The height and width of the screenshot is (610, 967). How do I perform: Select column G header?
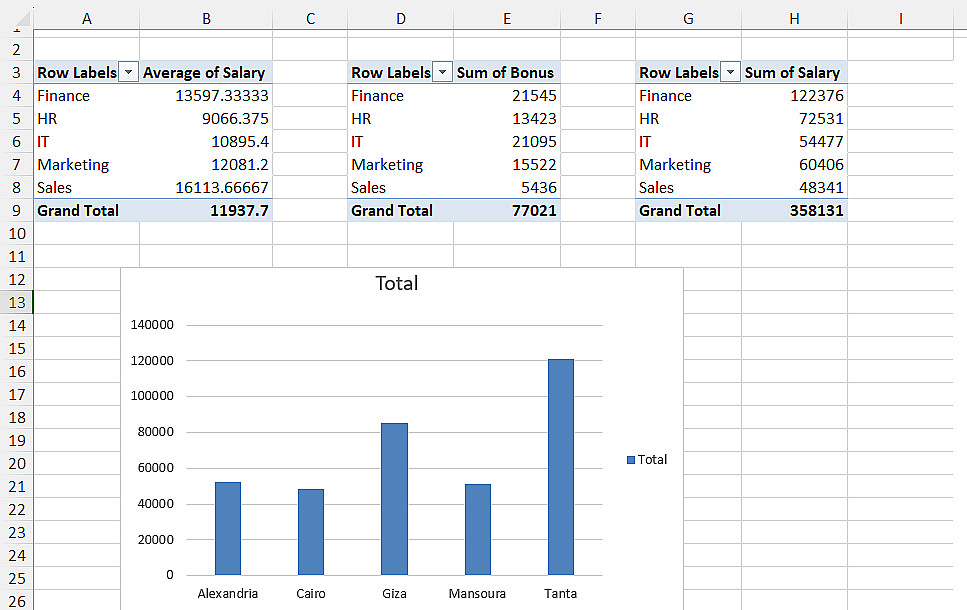click(x=688, y=19)
